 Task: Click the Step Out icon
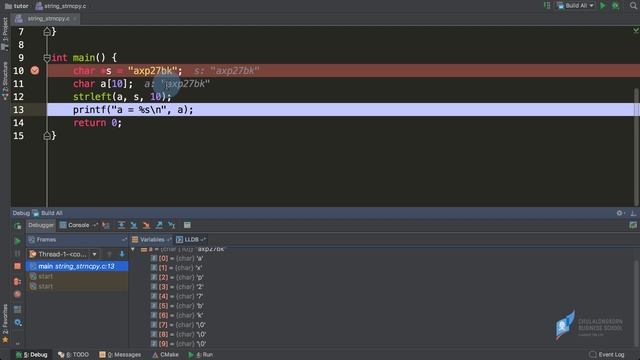tap(159, 225)
